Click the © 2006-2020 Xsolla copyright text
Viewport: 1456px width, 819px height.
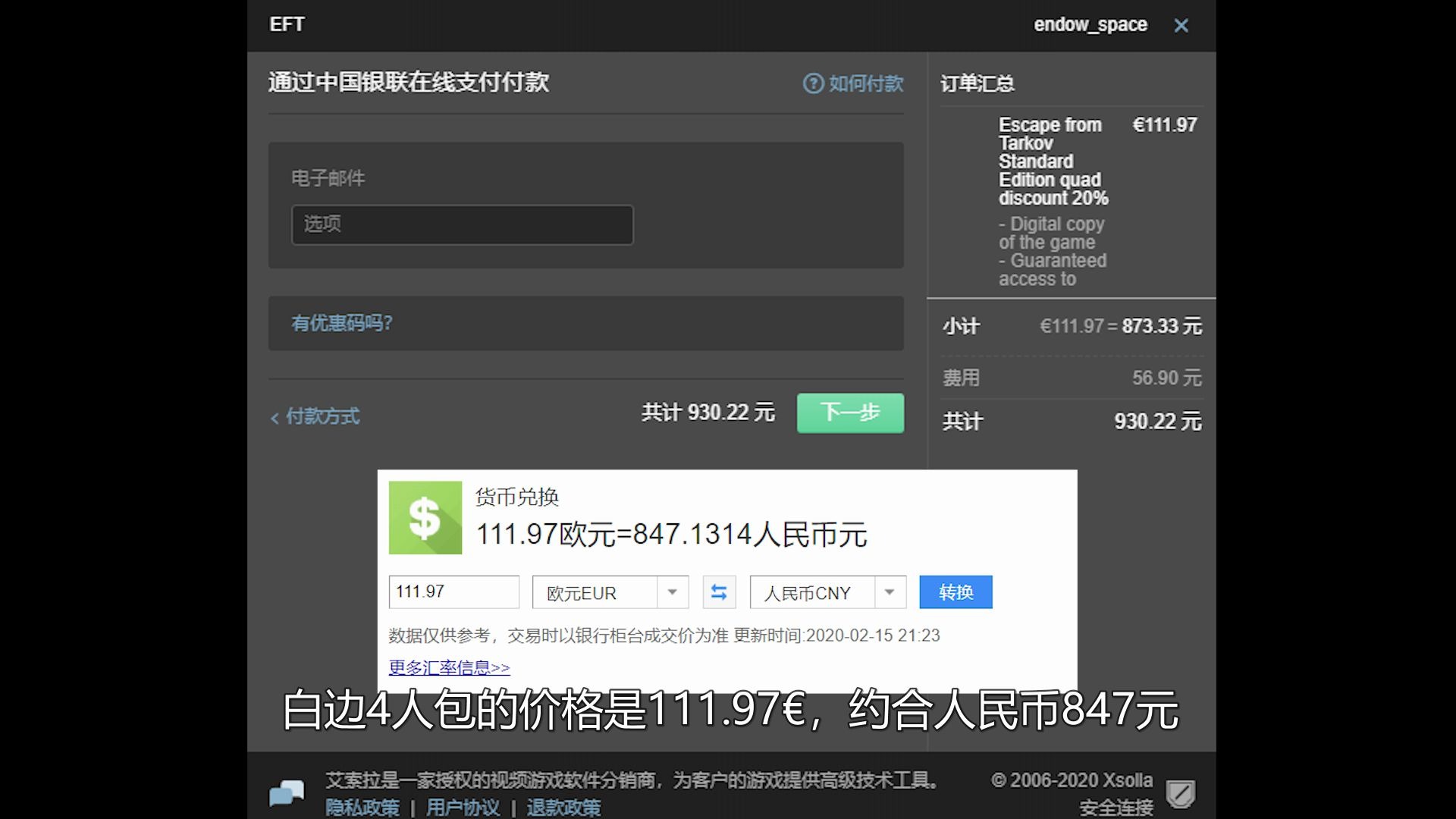point(1072,780)
